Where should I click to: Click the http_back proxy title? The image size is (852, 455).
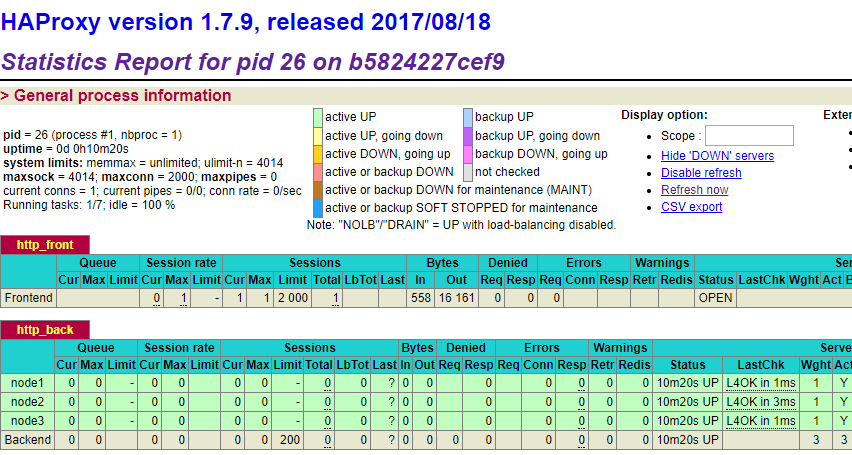45,330
